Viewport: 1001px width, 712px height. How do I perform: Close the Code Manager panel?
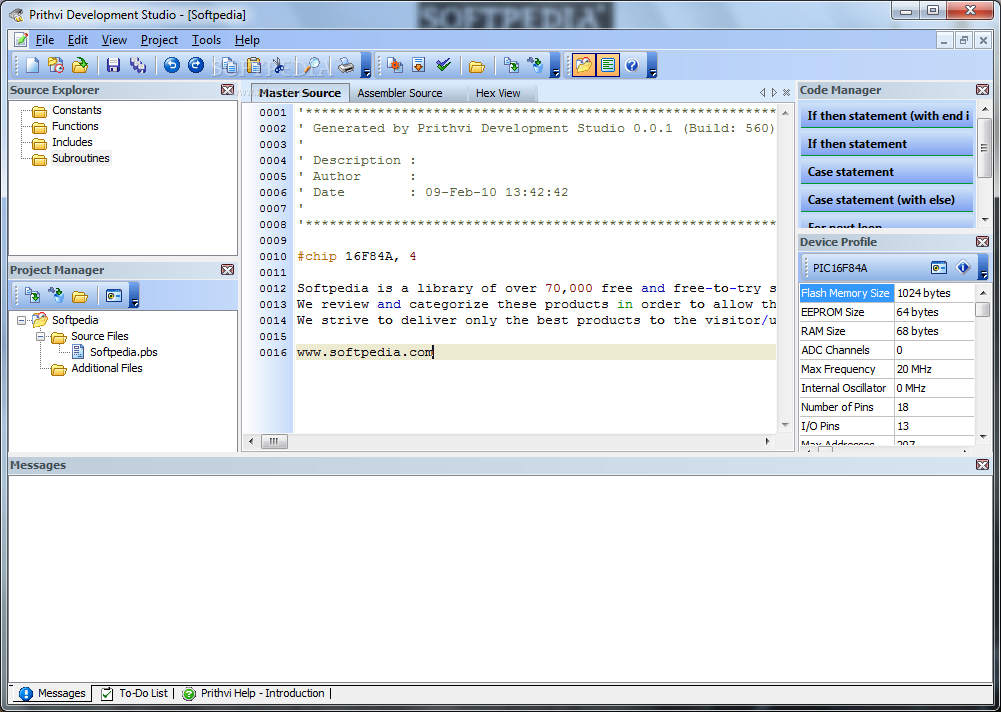[982, 90]
